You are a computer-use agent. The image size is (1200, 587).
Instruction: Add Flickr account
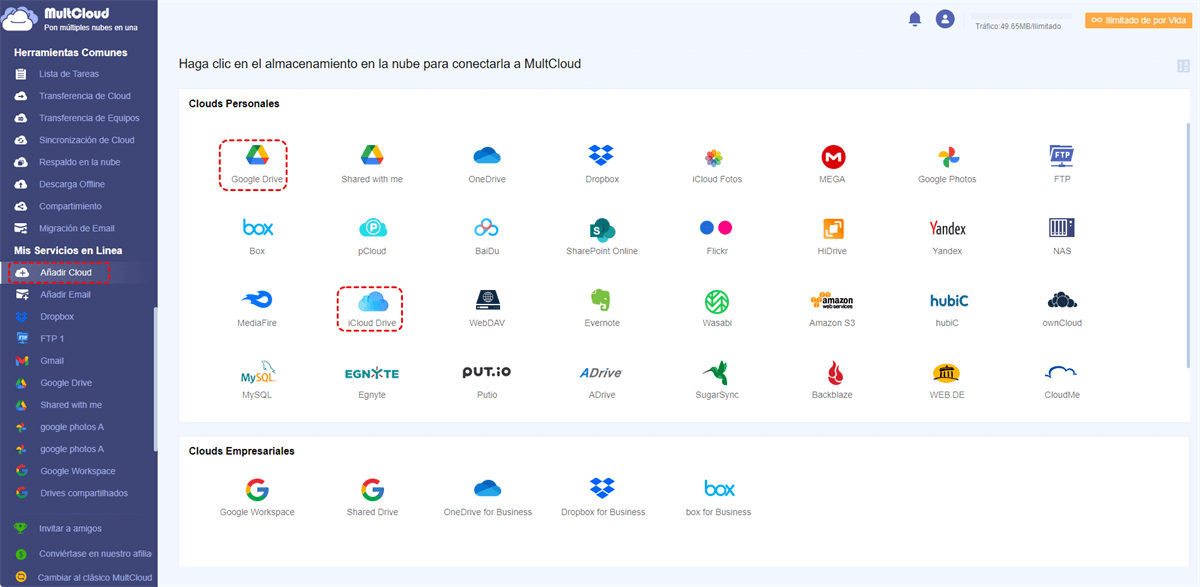(717, 237)
